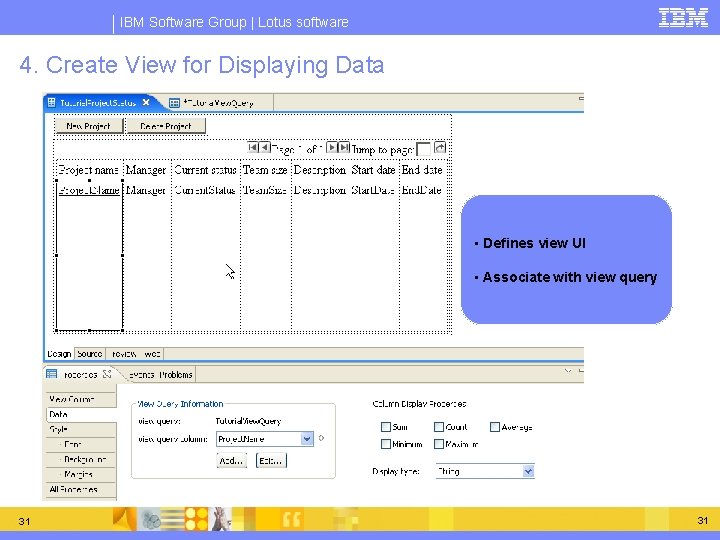
Task: Select Description column header
Action: tap(320, 170)
